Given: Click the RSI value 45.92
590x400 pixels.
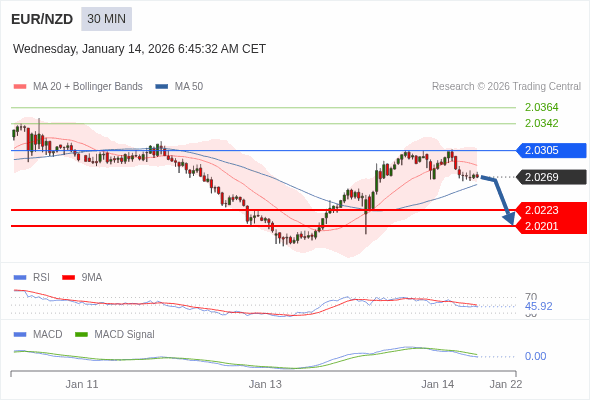Looking at the screenshot, I should click(x=538, y=307).
